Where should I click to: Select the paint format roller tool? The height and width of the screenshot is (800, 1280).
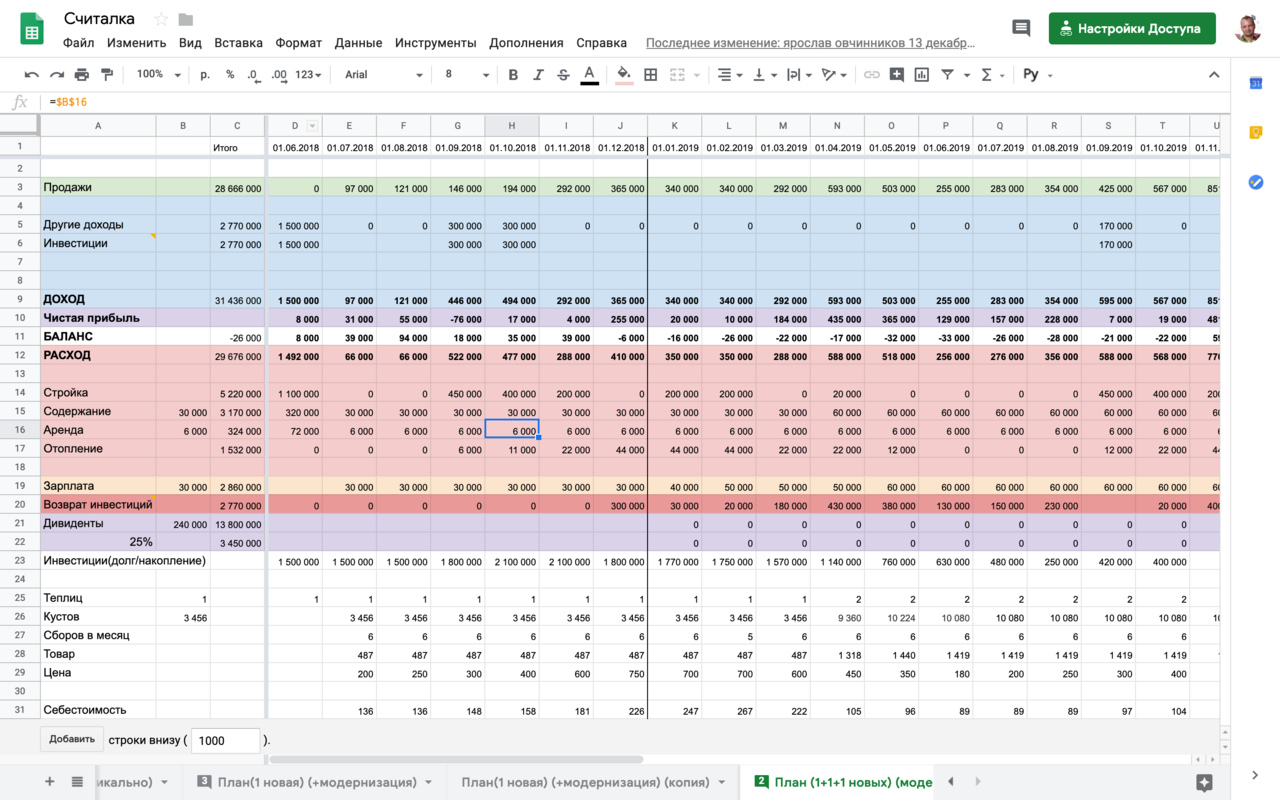107,75
